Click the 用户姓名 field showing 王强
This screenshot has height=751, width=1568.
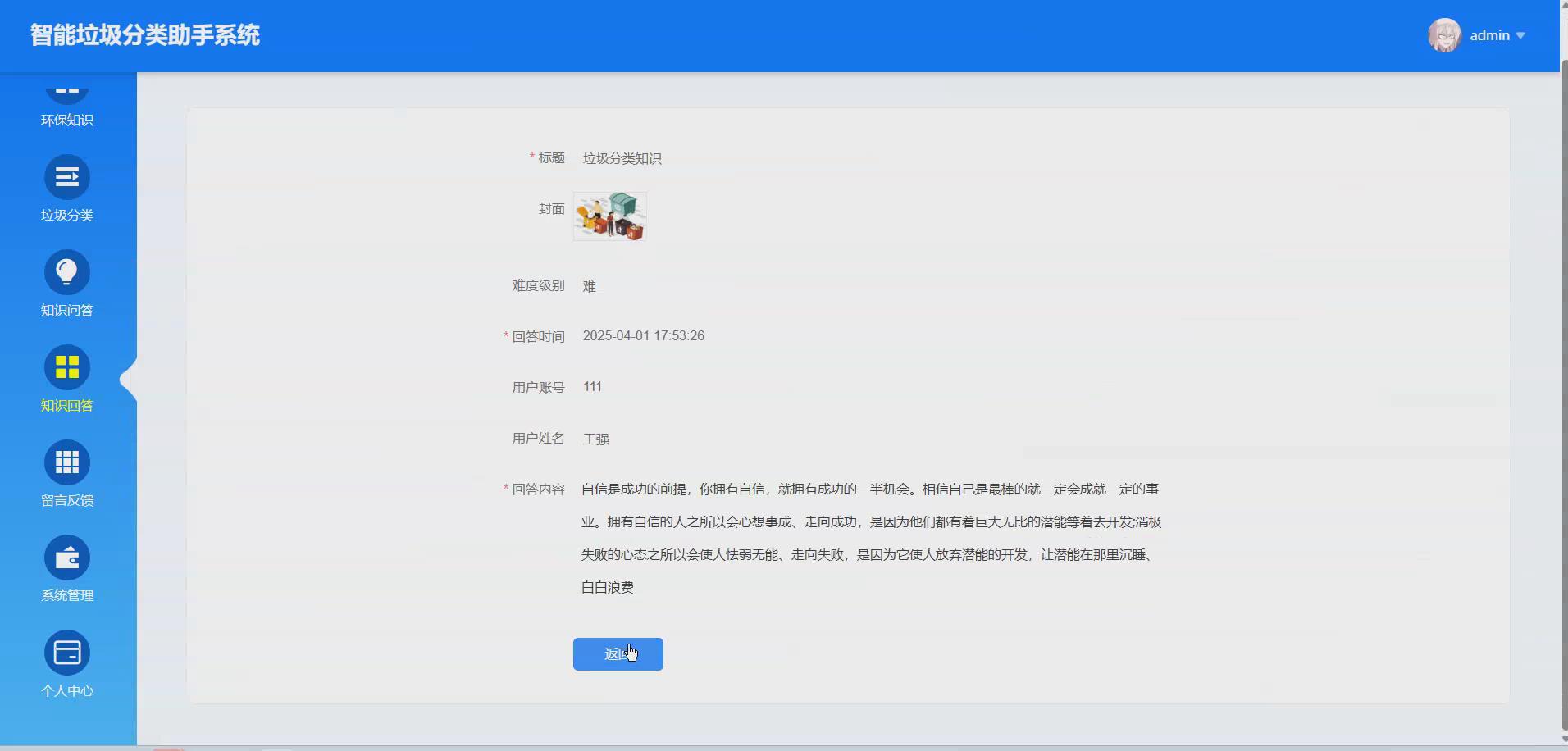click(595, 439)
